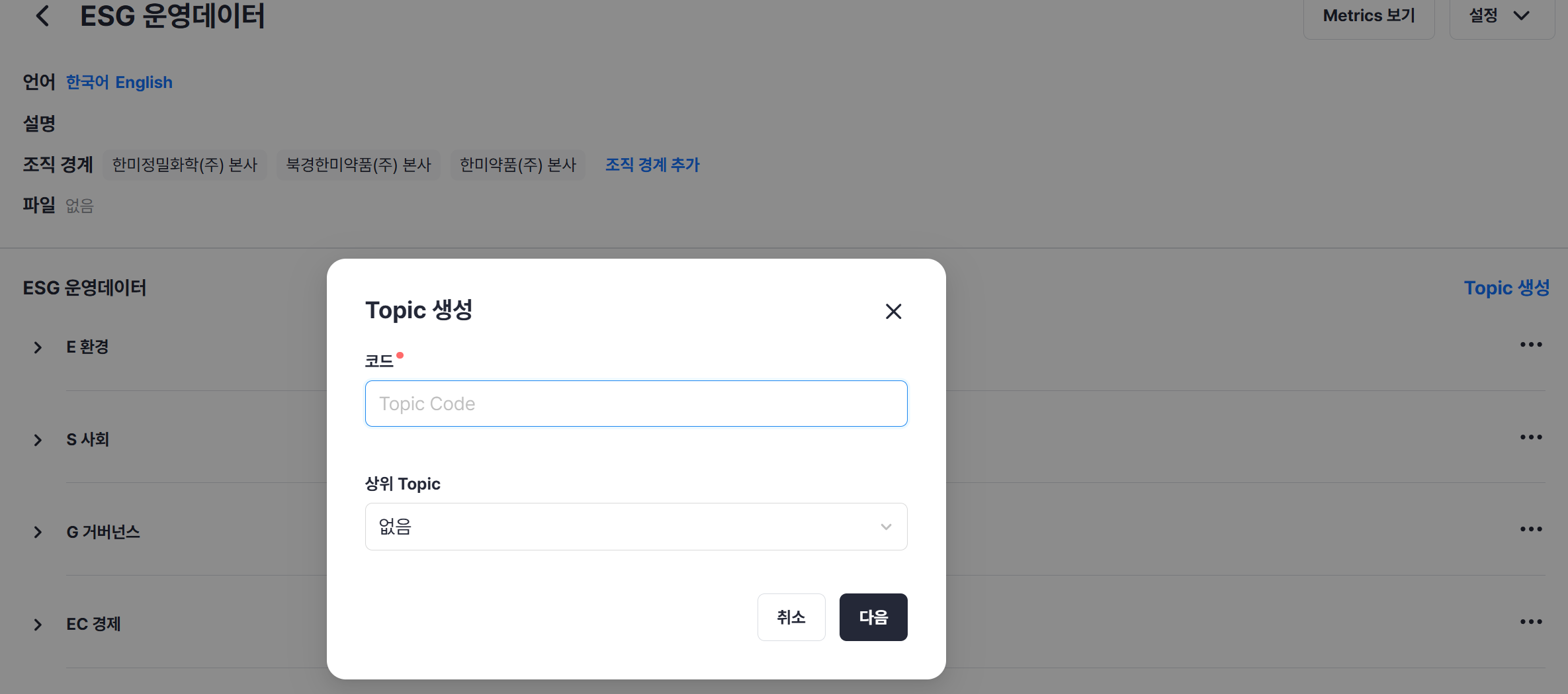Open more options for EC 경제 row
Image resolution: width=1568 pixels, height=694 pixels.
[1530, 622]
